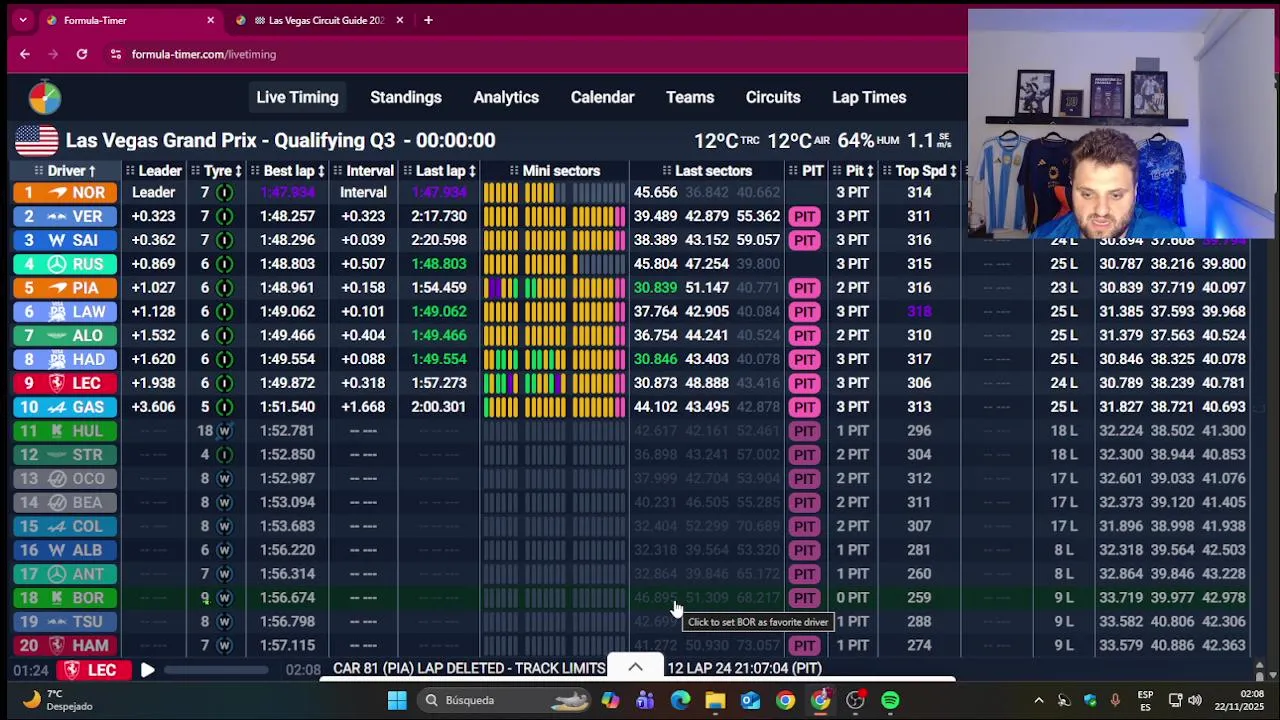Close the Las Vegas Circuit Guide tab
Image resolution: width=1280 pixels, height=720 pixels.
400,20
